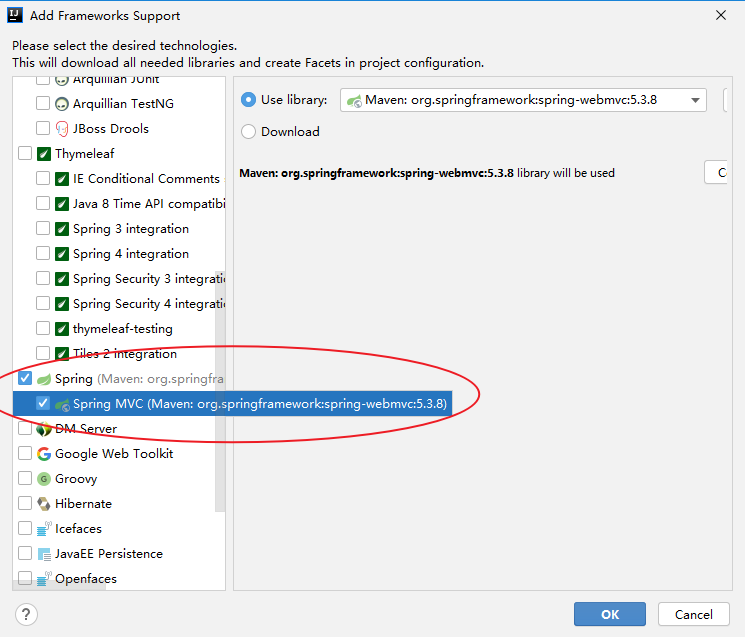The image size is (745, 637).
Task: Open the help question mark button
Action: click(x=26, y=614)
